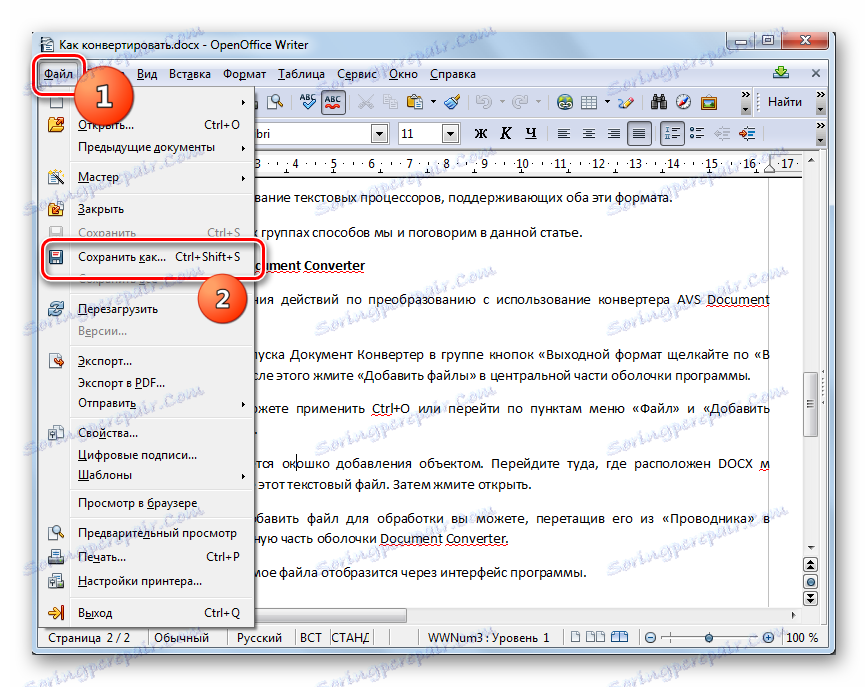Click the Undo arrow icon
This screenshot has height=687, width=868.
484,102
